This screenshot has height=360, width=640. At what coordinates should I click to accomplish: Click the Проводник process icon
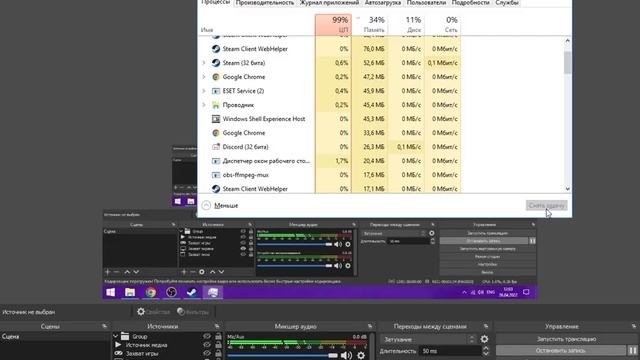click(216, 105)
